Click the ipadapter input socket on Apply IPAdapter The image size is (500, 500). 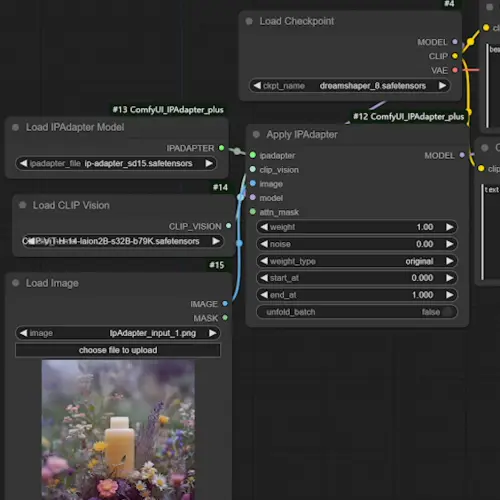click(253, 155)
